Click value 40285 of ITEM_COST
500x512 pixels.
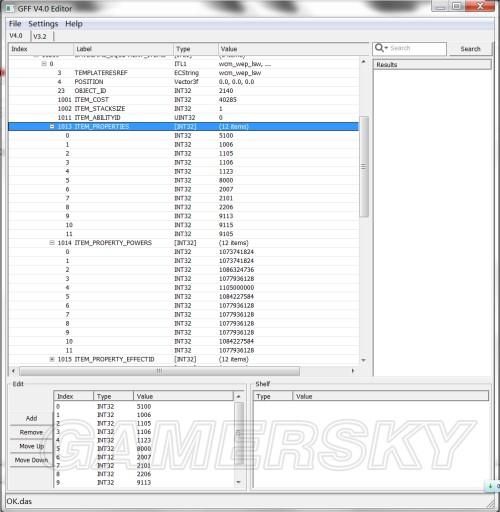click(x=228, y=100)
